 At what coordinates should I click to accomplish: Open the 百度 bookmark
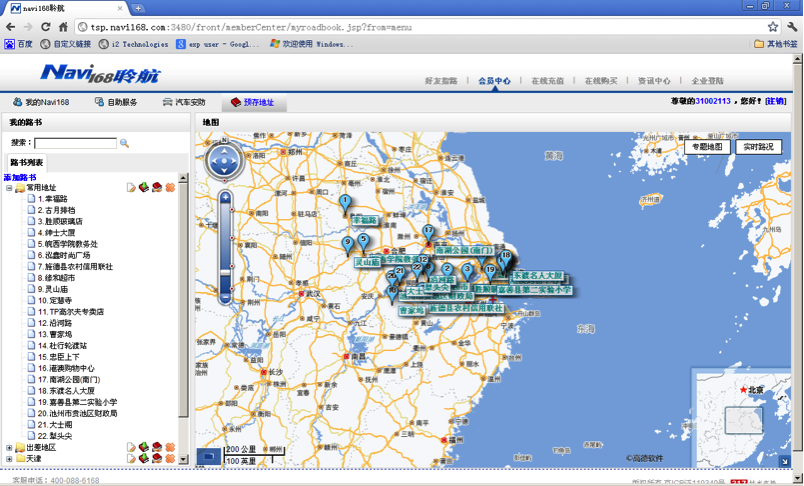pos(18,44)
